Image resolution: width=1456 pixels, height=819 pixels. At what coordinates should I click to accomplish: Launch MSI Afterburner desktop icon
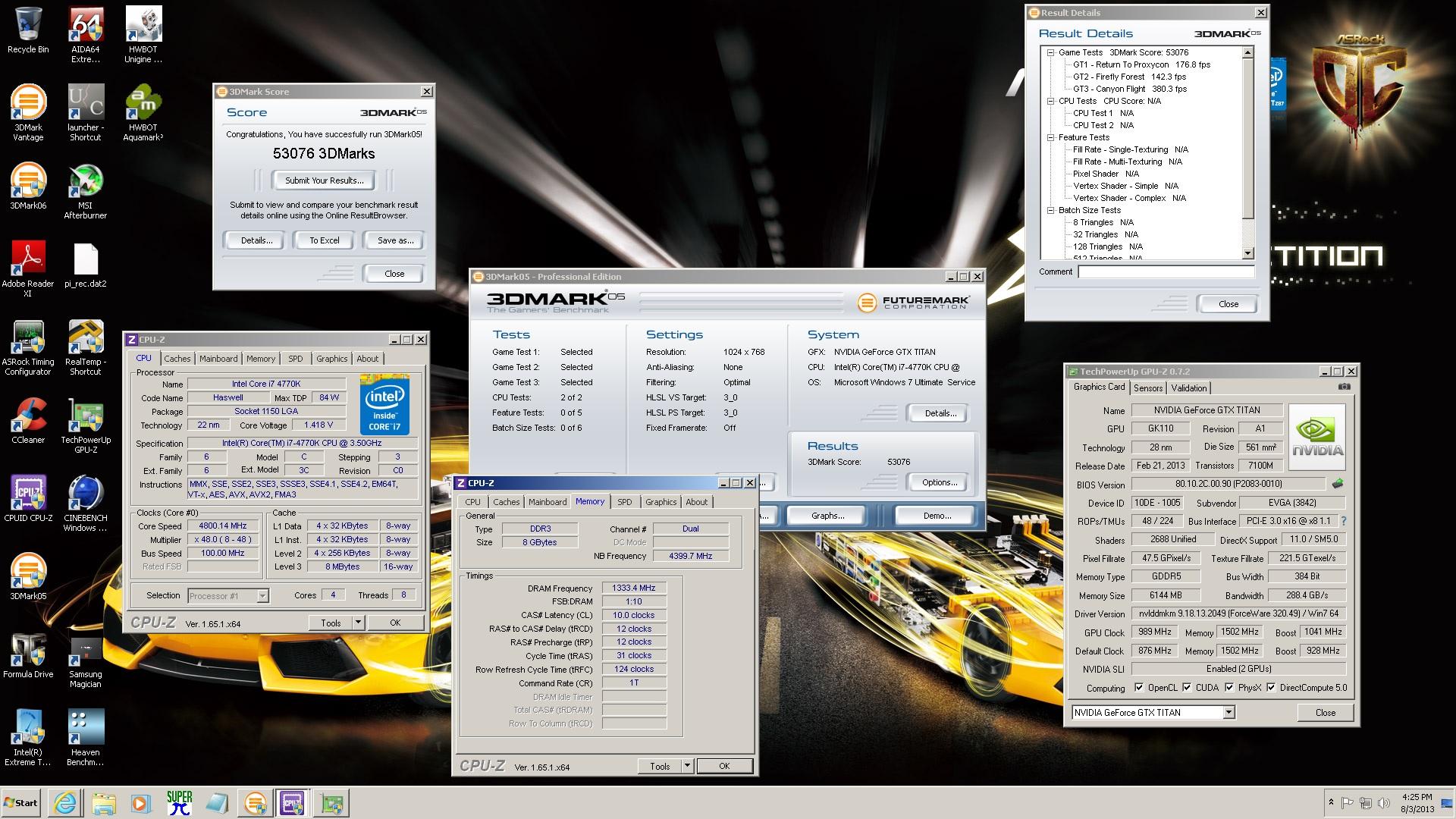point(86,191)
